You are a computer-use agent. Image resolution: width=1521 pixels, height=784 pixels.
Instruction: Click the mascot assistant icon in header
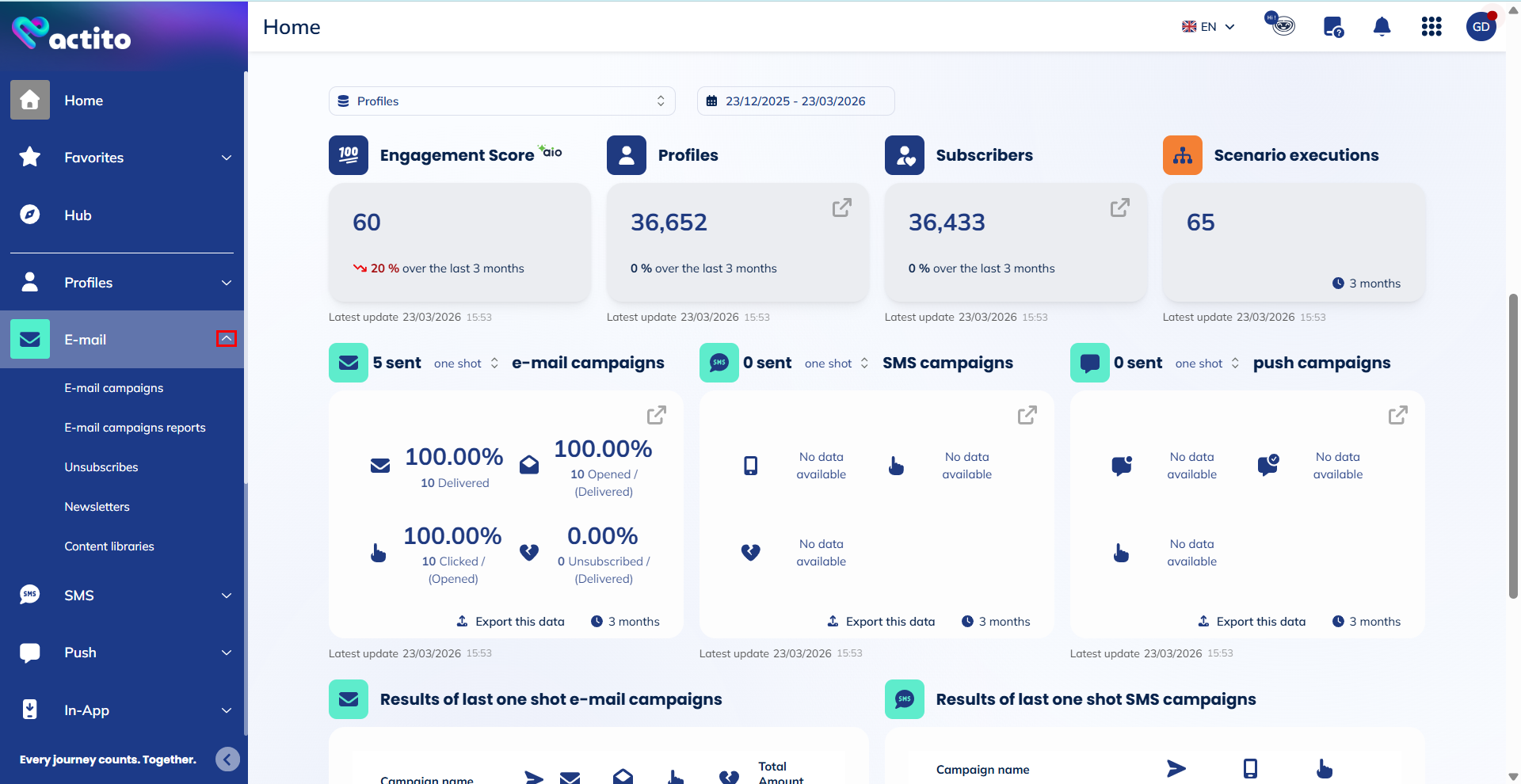coord(1280,25)
